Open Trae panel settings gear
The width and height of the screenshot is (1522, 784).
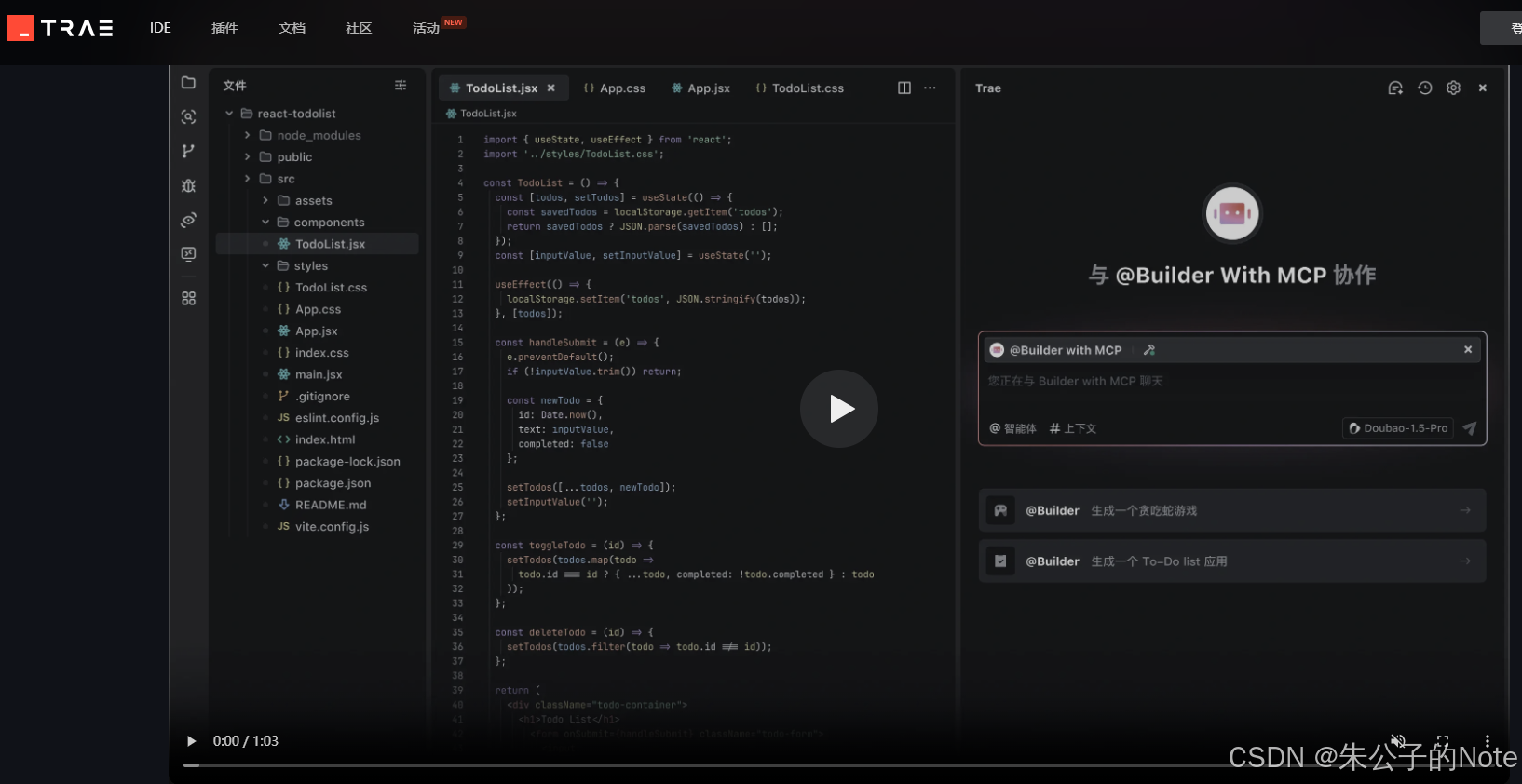[x=1453, y=88]
